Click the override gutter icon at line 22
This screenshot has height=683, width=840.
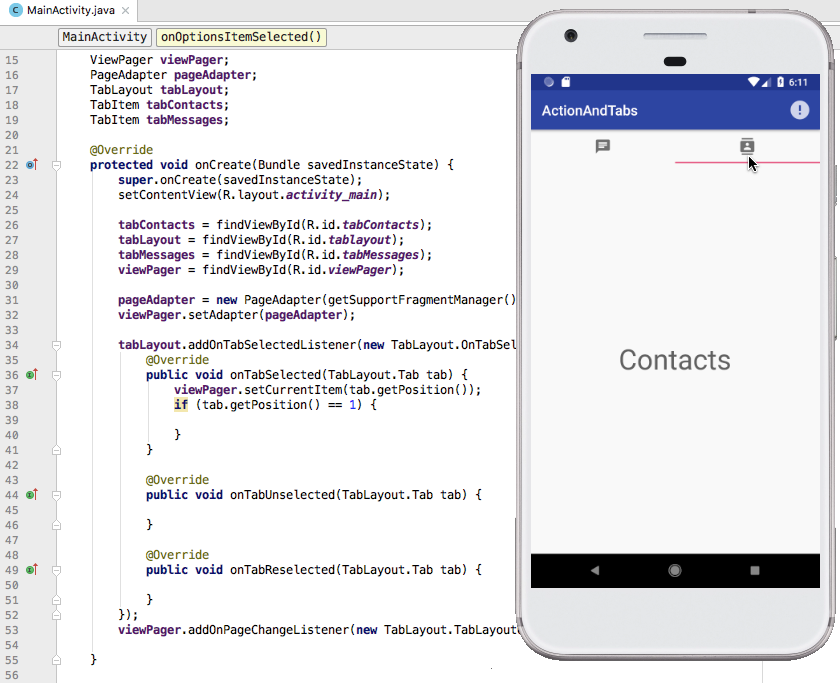click(32, 164)
